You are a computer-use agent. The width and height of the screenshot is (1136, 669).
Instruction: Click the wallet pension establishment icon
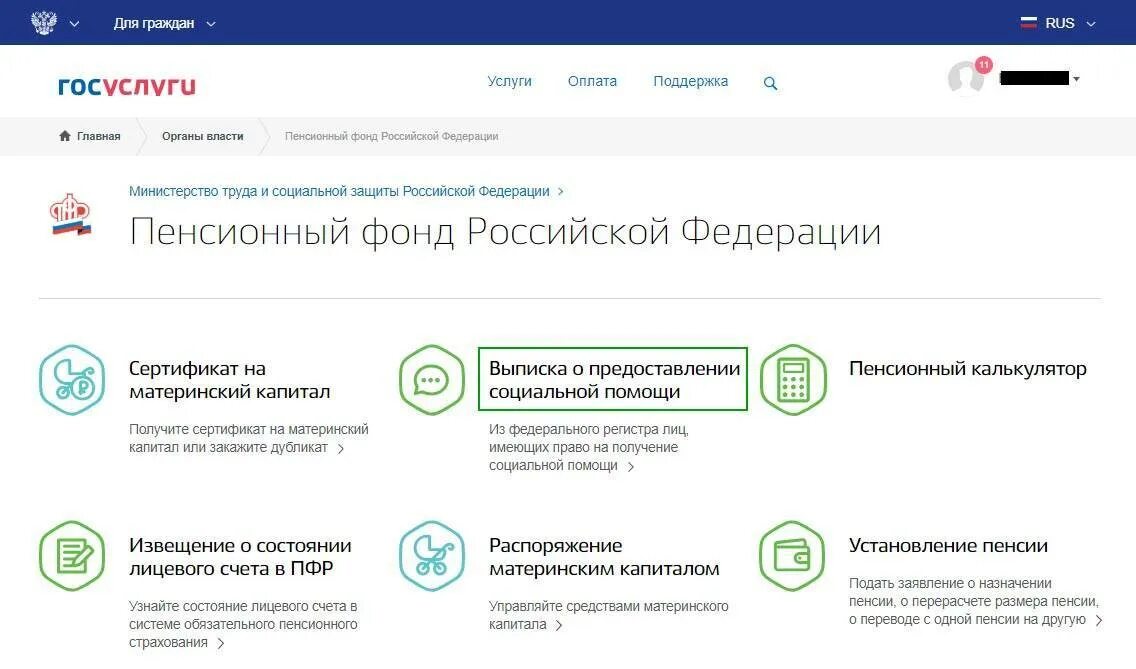click(x=792, y=556)
